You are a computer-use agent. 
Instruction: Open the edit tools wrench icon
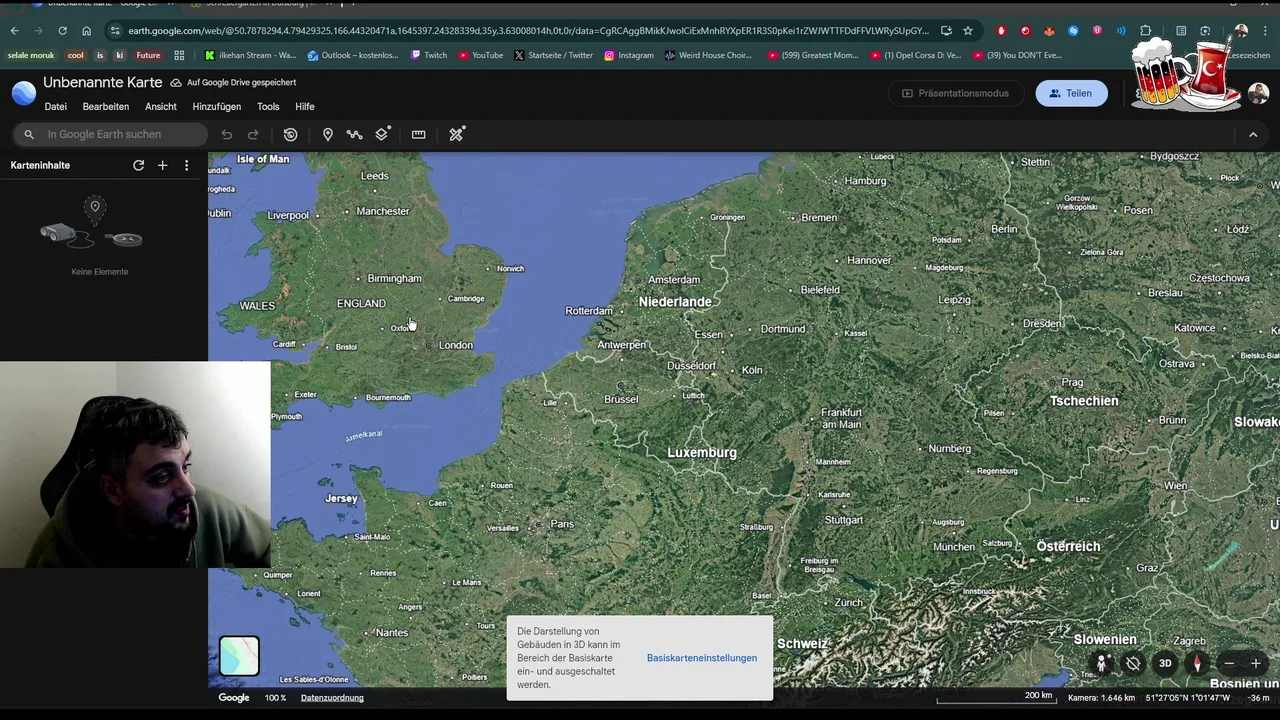(456, 134)
